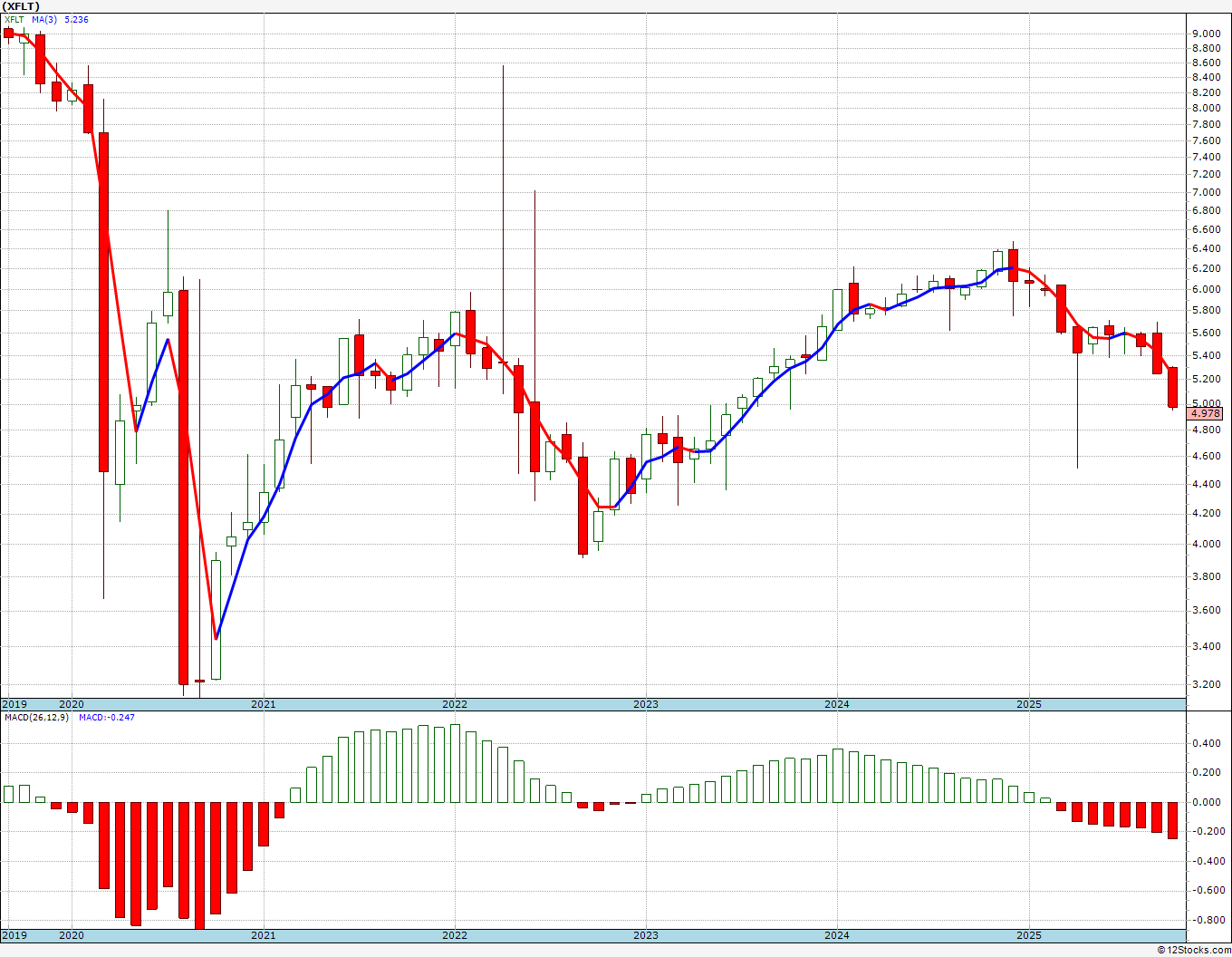Click the 8.600 price axis label
This screenshot has height=957, width=1232.
coord(1206,63)
